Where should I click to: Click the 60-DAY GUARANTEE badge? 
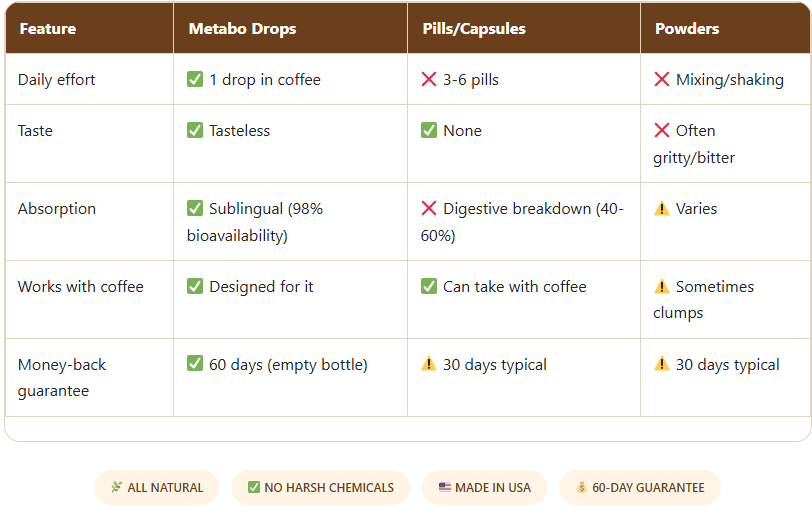coord(640,487)
